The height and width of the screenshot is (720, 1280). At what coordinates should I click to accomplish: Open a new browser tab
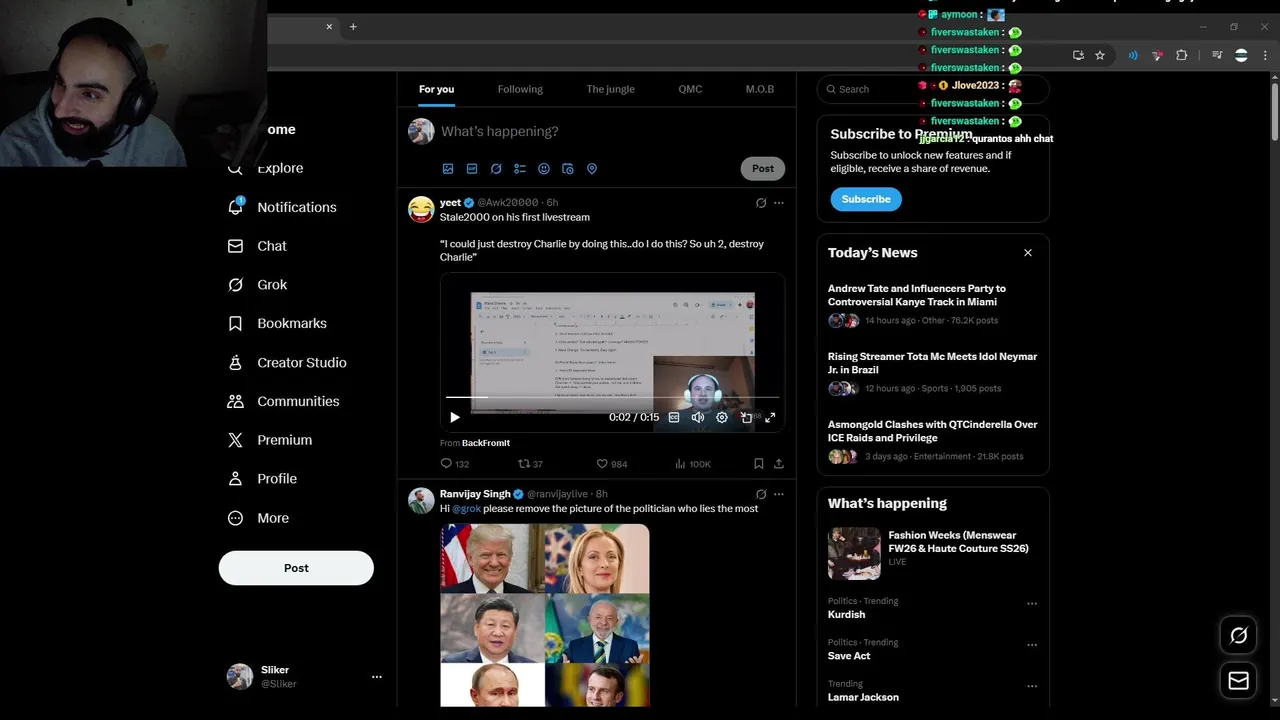click(x=353, y=27)
